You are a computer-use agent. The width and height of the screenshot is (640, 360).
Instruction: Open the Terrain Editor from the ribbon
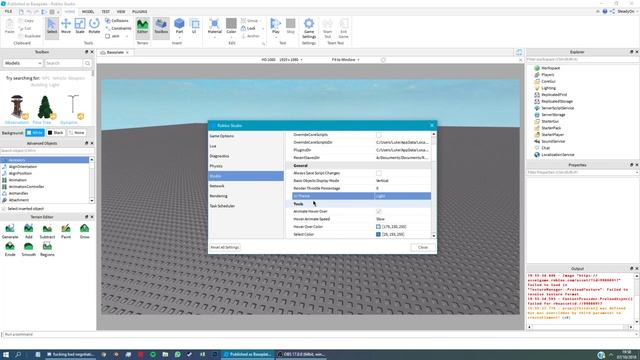click(x=142, y=27)
